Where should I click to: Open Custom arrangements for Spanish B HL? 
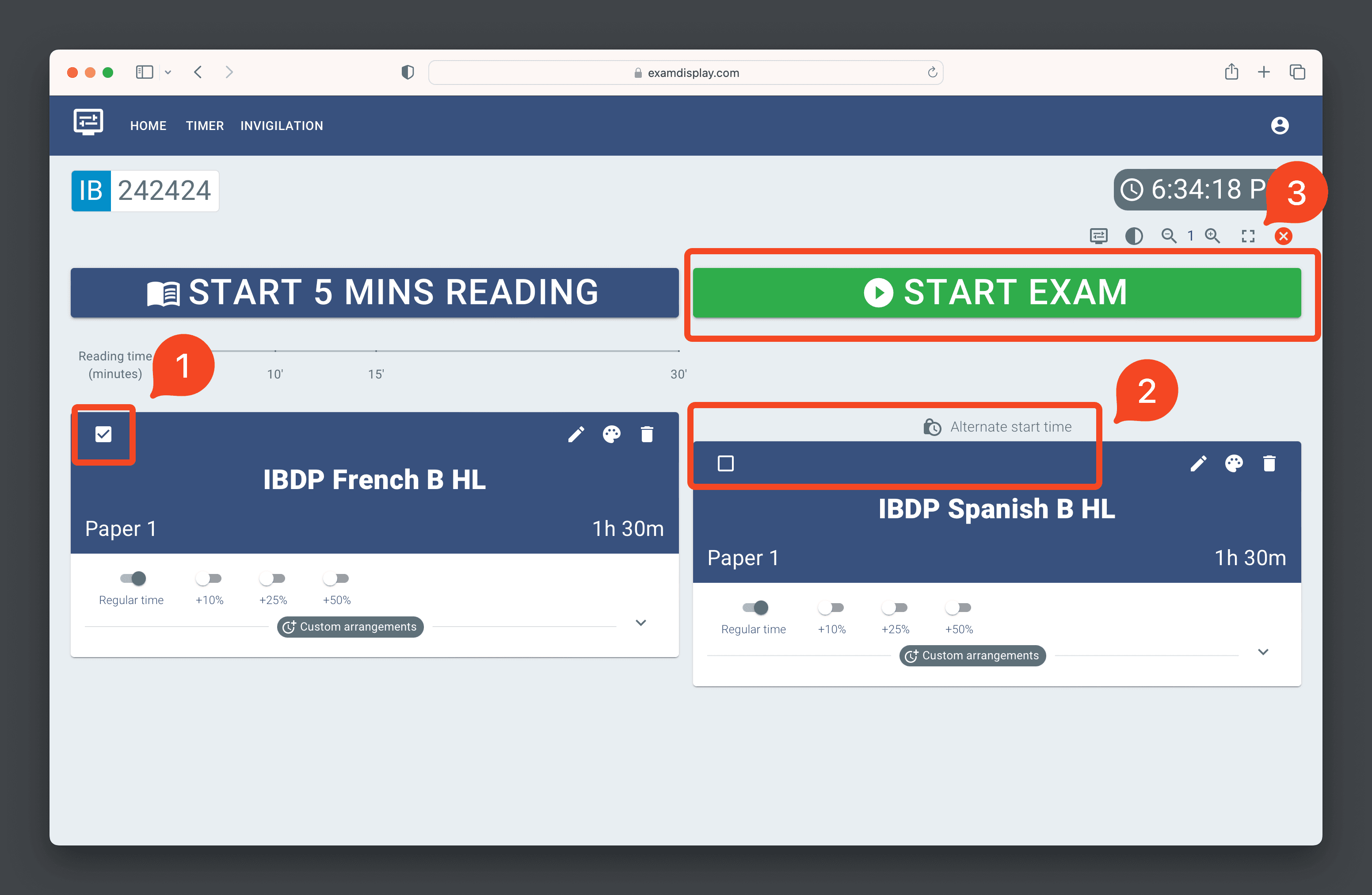[972, 656]
